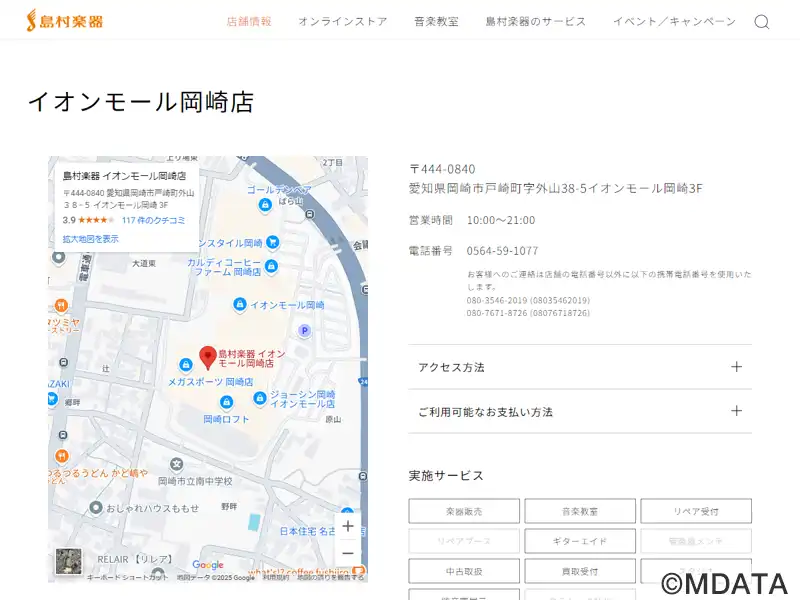Click the 実施サービス heading

tap(446, 476)
